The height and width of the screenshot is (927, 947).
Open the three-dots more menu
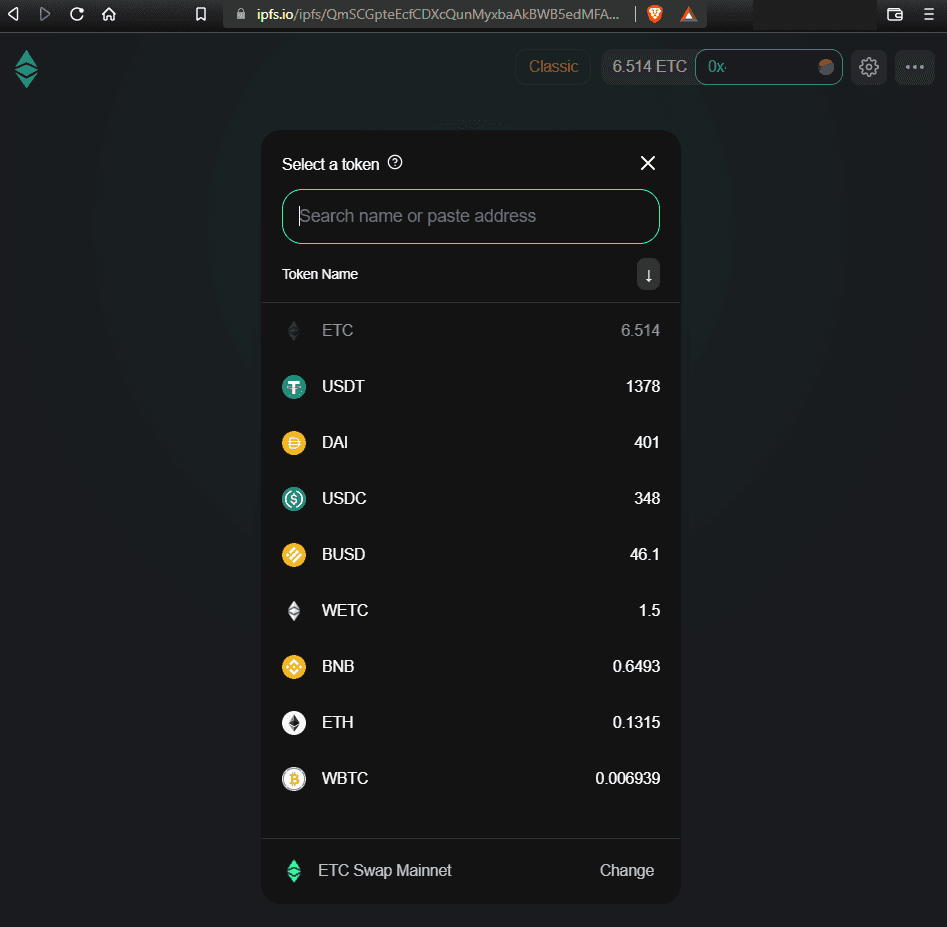914,67
